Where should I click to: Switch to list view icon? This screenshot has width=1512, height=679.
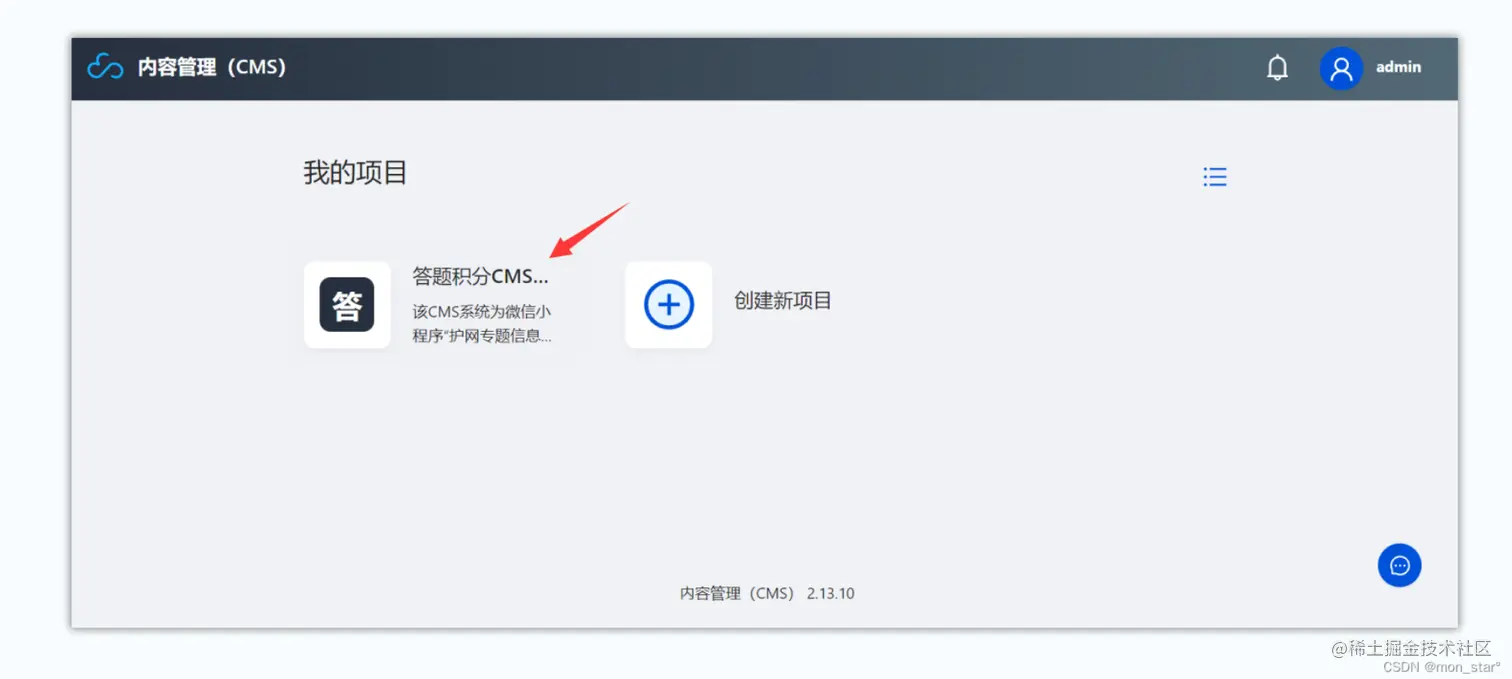(1214, 177)
